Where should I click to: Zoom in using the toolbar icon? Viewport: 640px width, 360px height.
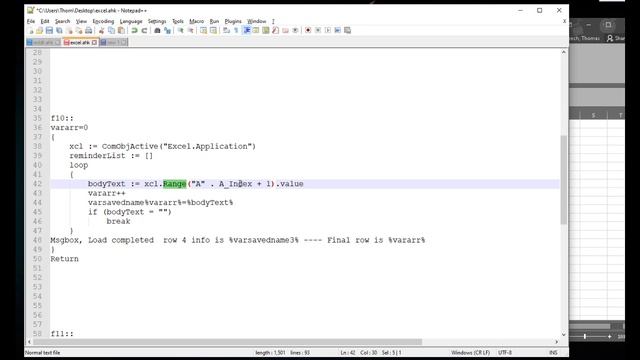180,31
